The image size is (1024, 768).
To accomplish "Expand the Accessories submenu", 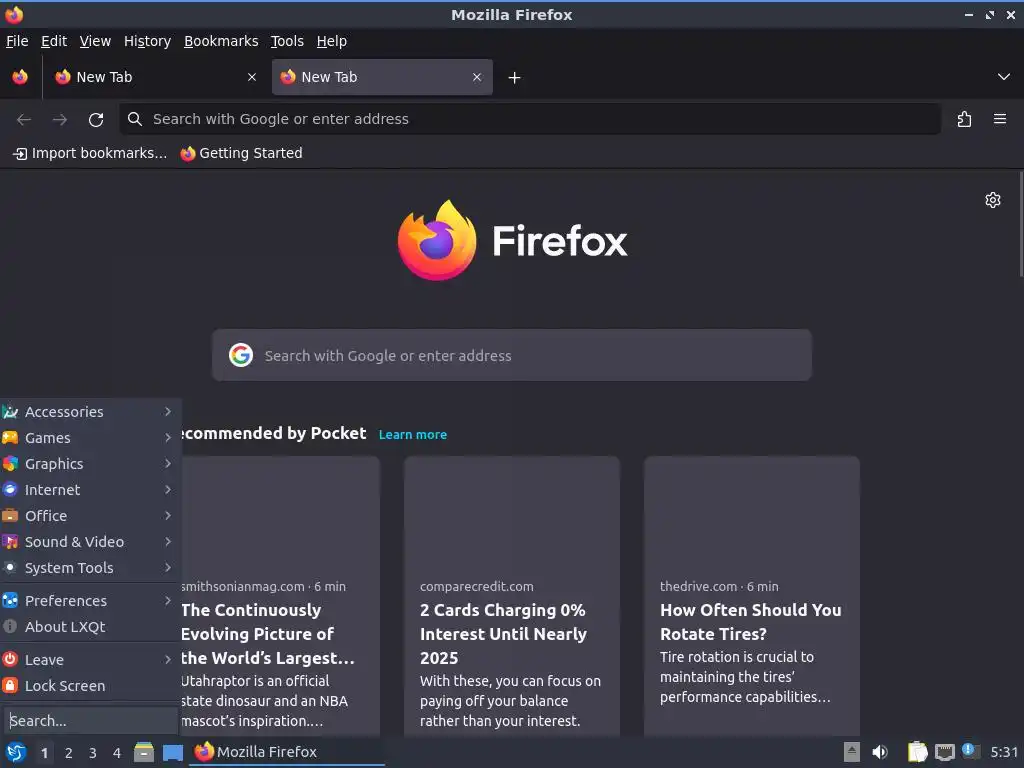I will [90, 412].
